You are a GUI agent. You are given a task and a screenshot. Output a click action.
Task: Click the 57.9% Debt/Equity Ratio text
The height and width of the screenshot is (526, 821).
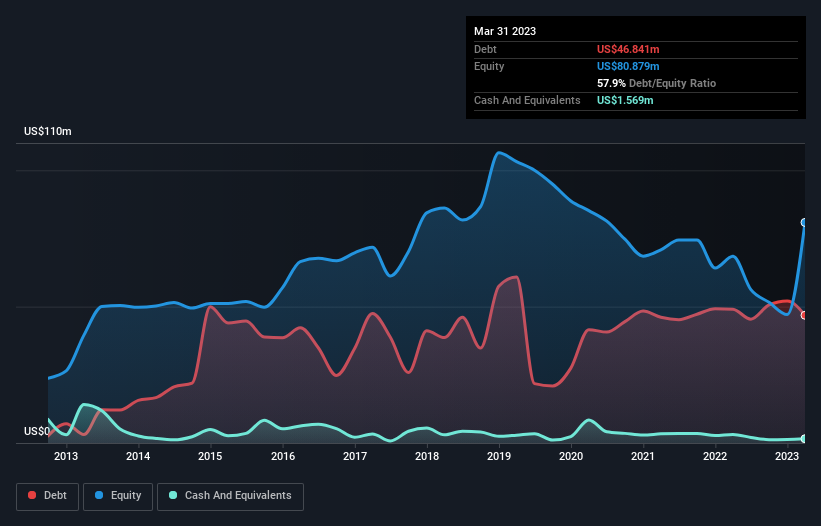pyautogui.click(x=656, y=83)
